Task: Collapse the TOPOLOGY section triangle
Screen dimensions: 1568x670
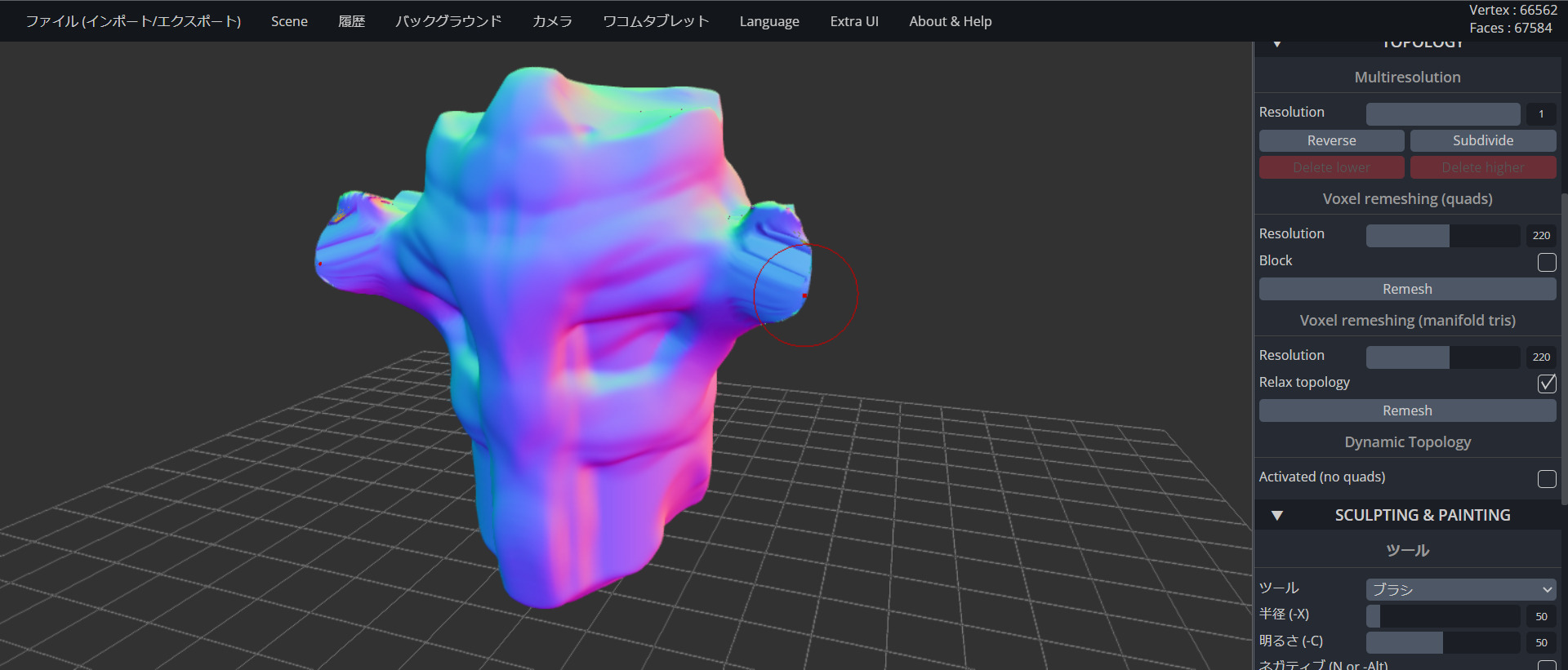Action: pos(1277,44)
